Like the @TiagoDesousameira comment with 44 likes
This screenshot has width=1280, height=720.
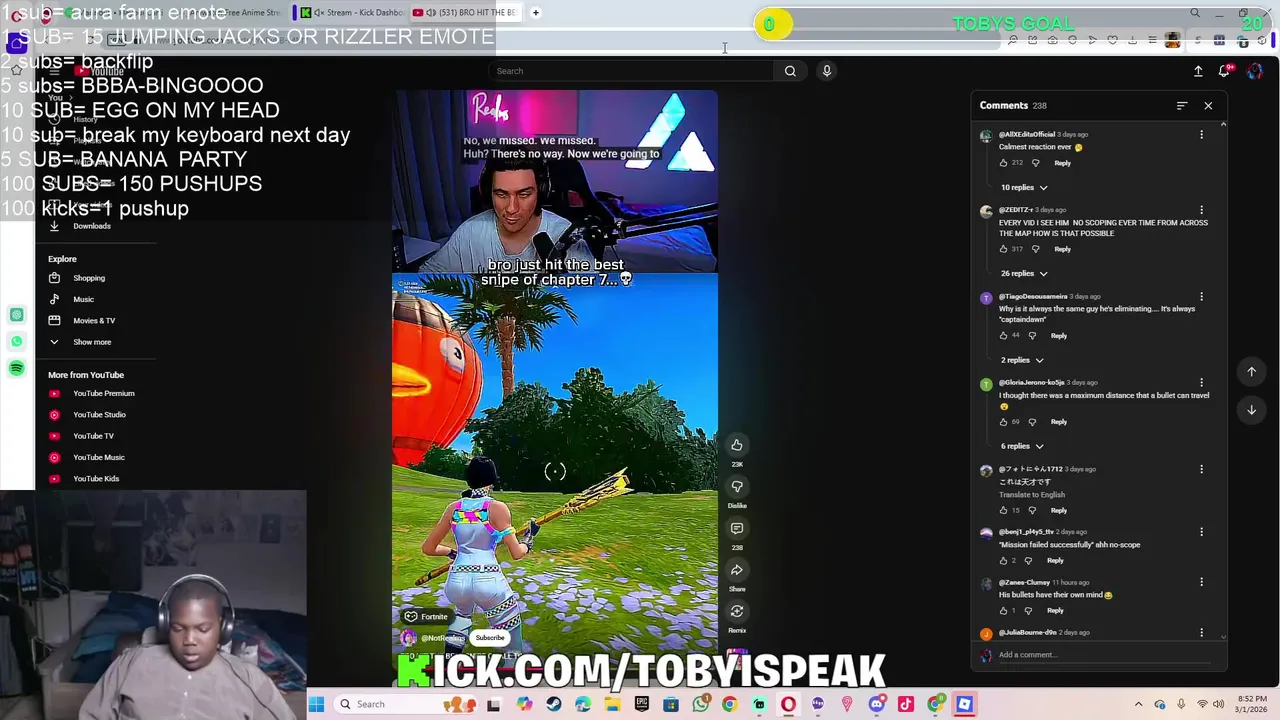(1004, 336)
